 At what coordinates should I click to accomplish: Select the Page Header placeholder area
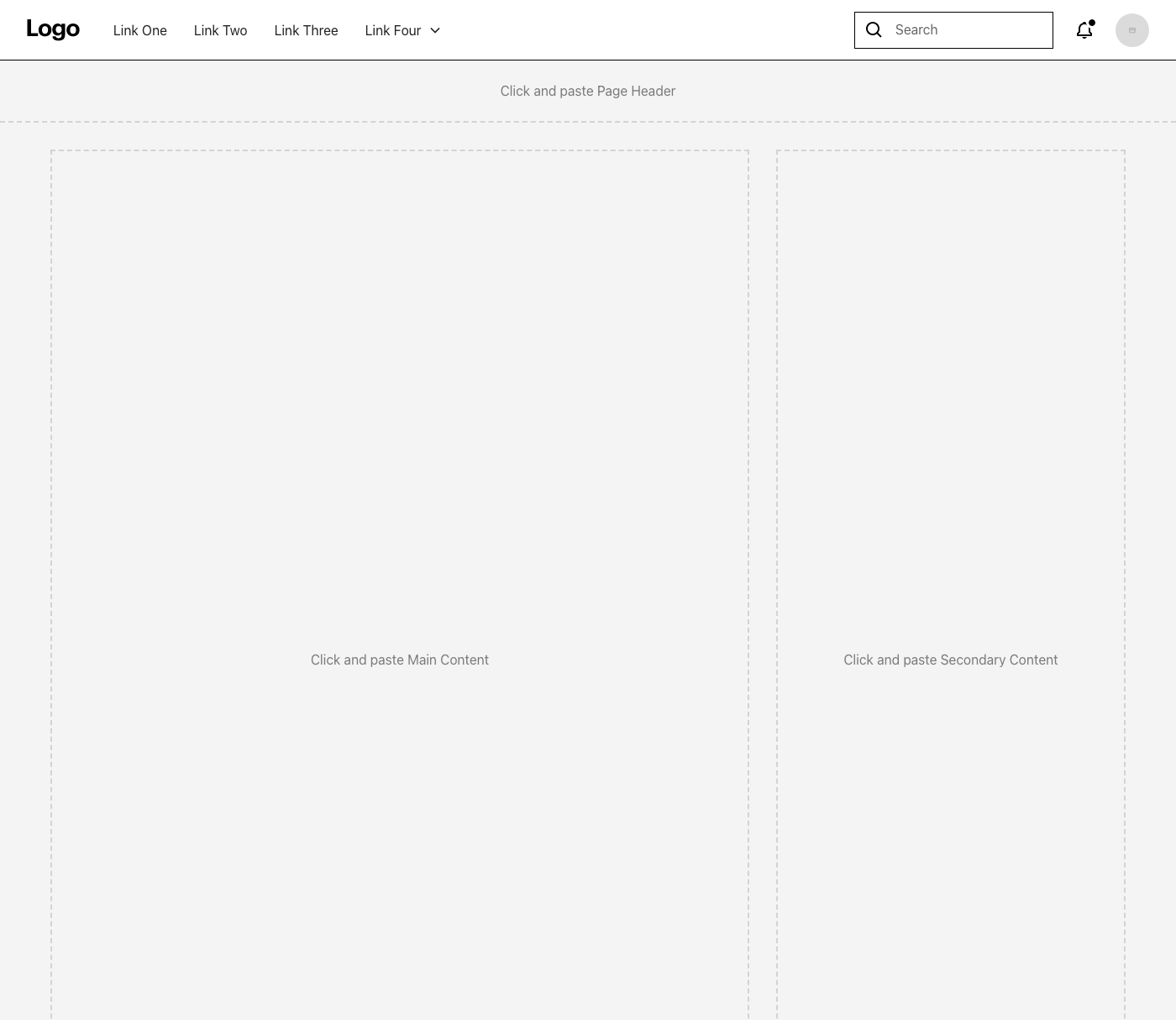(588, 91)
